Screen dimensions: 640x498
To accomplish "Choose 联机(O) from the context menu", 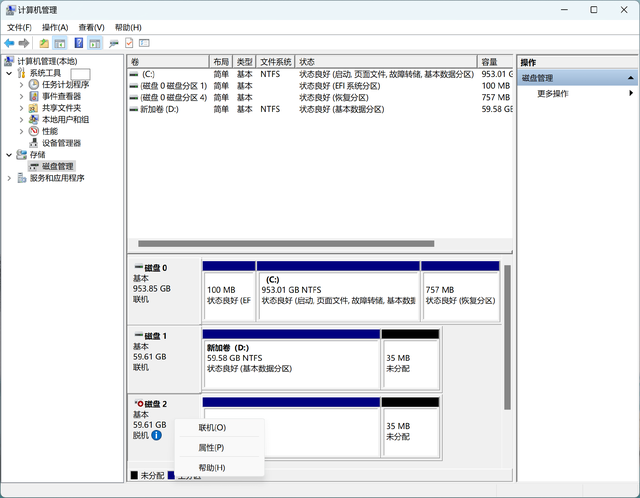I will 220,427.
